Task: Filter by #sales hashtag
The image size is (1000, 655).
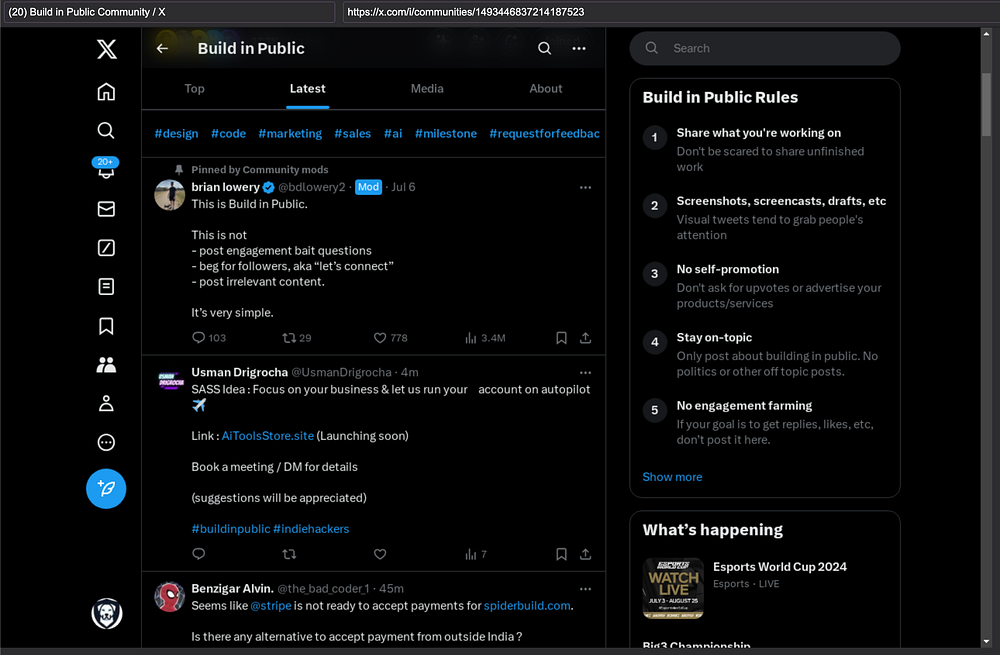Action: point(353,134)
